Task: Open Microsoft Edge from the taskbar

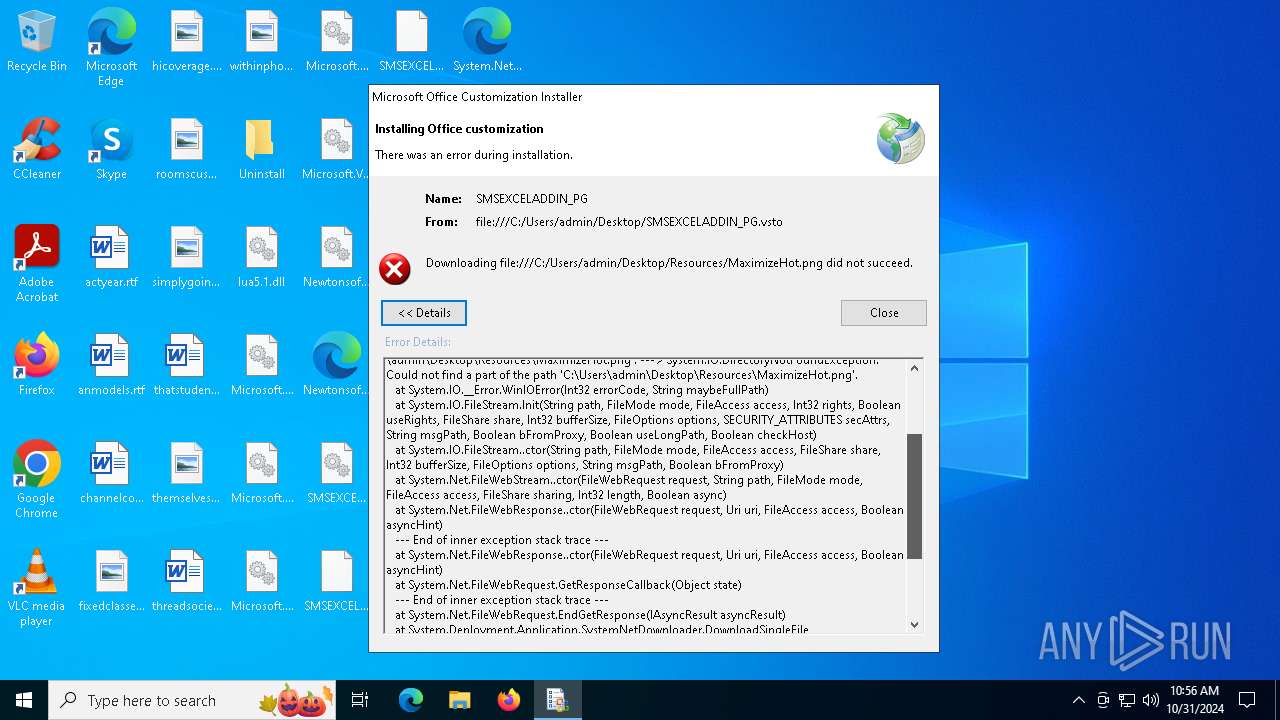Action: point(411,700)
